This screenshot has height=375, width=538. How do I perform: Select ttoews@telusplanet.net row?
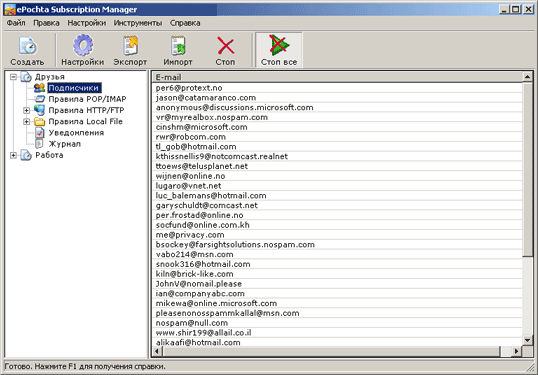coord(338,166)
